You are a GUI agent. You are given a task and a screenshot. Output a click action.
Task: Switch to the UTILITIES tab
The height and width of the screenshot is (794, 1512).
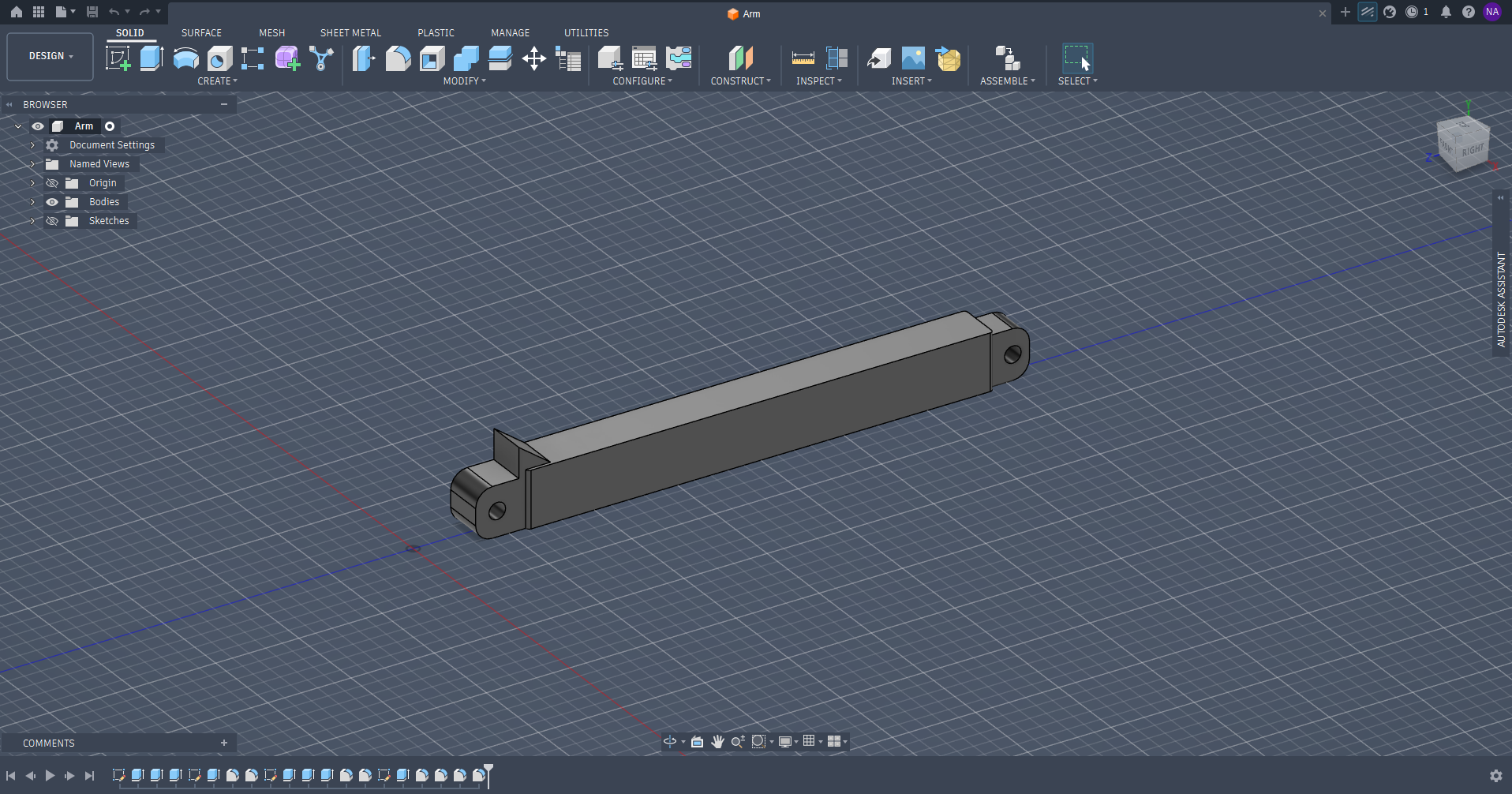click(586, 33)
